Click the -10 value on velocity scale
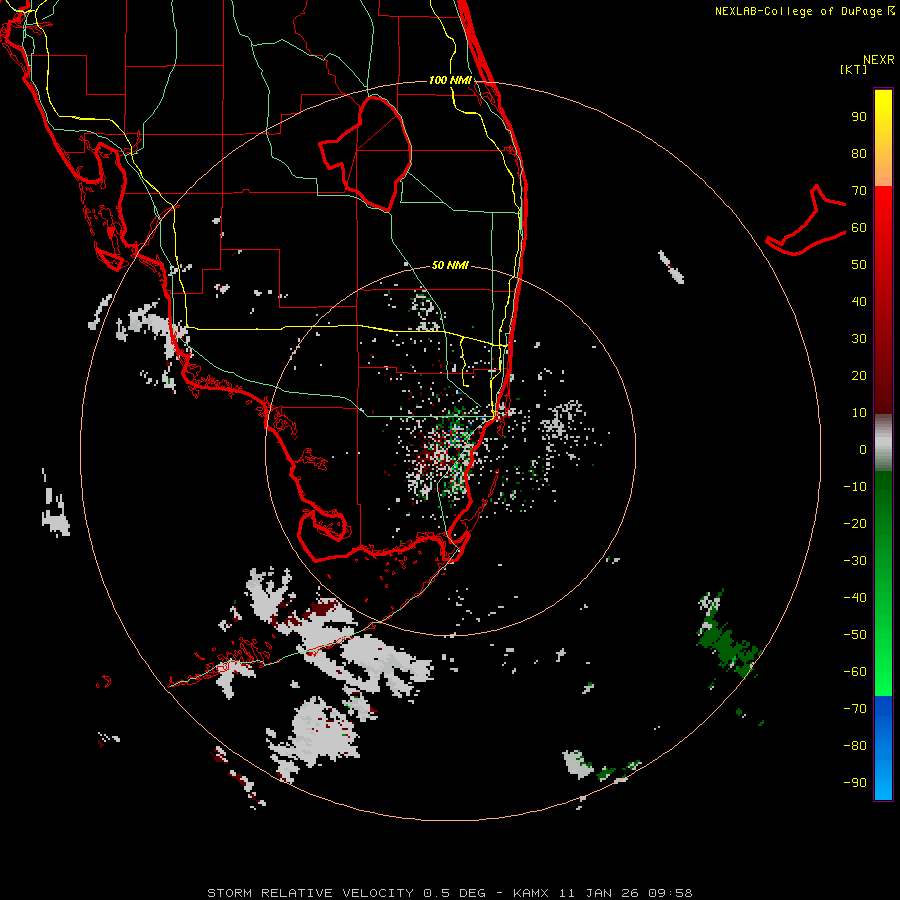Viewport: 900px width, 900px height. click(x=855, y=487)
